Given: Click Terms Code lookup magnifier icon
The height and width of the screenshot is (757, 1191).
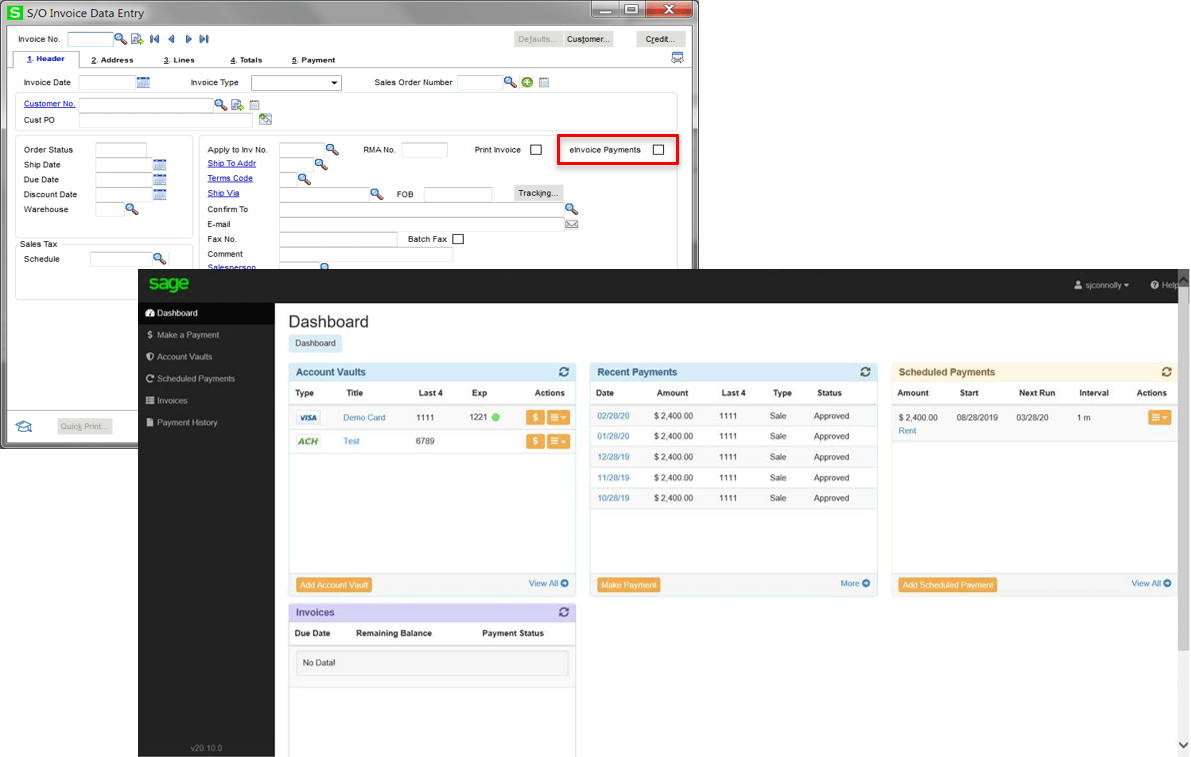Looking at the screenshot, I should coord(304,179).
